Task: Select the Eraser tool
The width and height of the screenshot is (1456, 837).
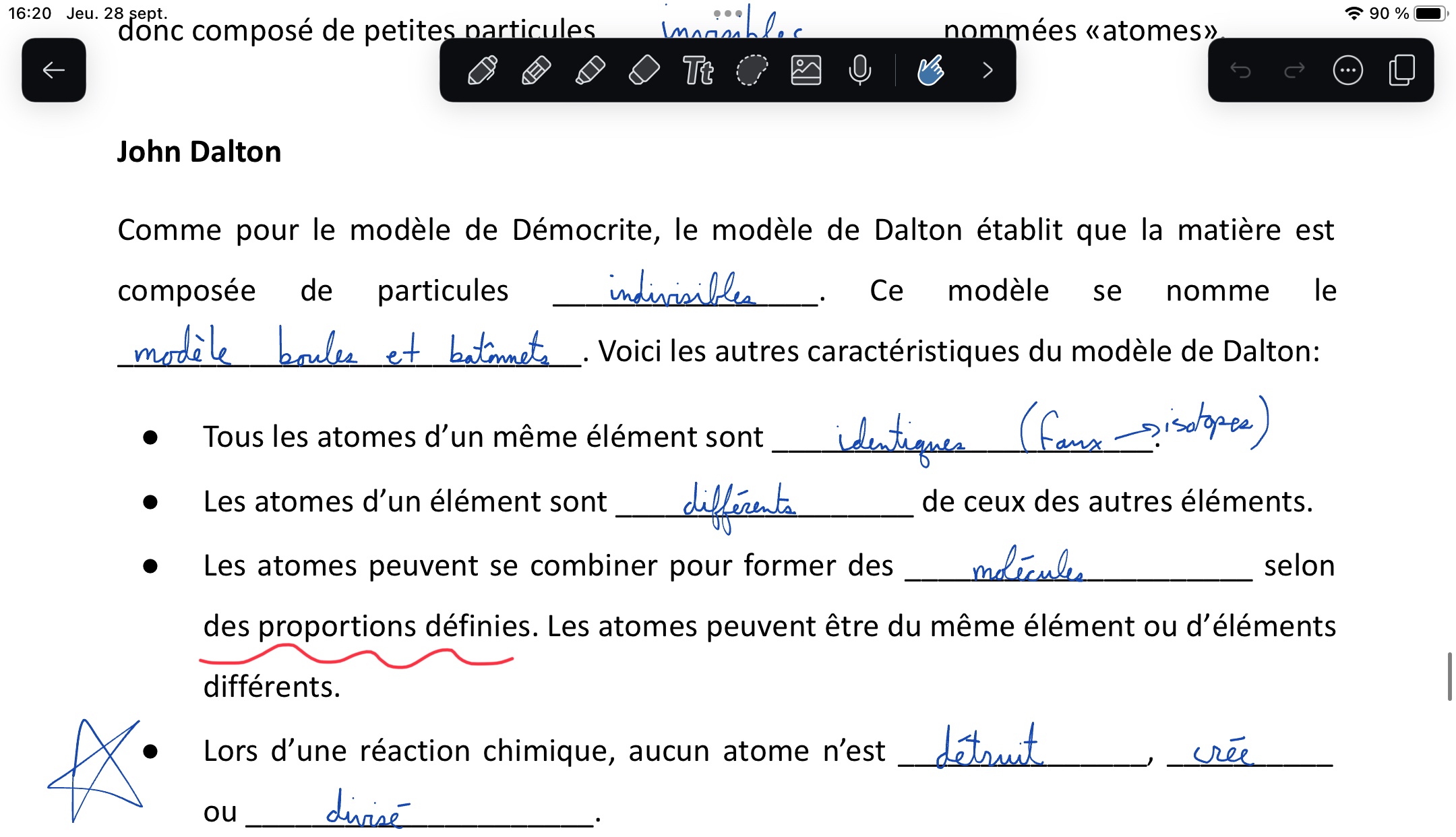Action: tap(644, 70)
